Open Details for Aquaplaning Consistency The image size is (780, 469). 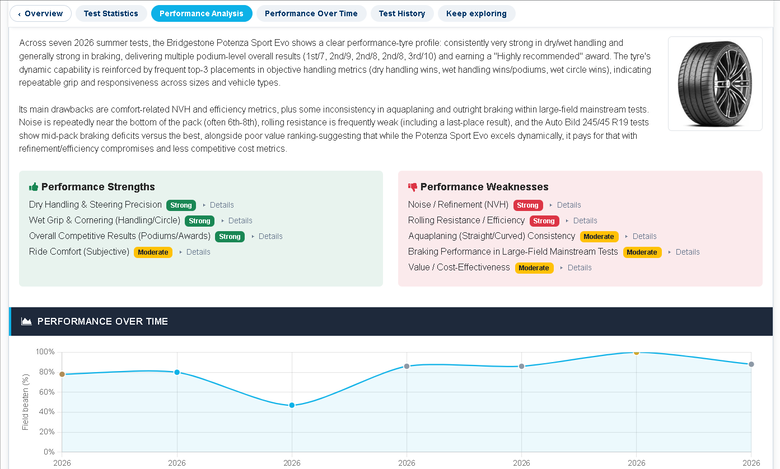(644, 236)
